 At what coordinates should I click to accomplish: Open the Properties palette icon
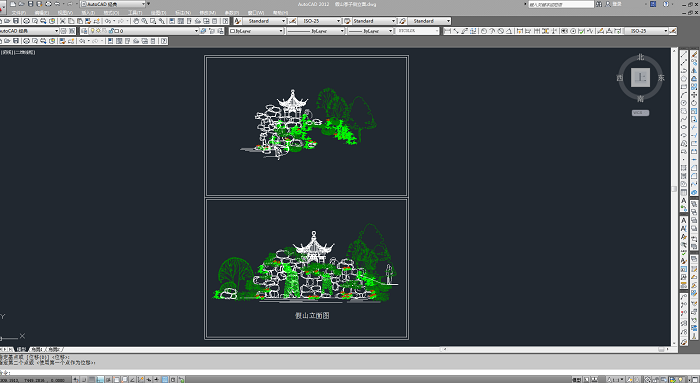(x=172, y=21)
